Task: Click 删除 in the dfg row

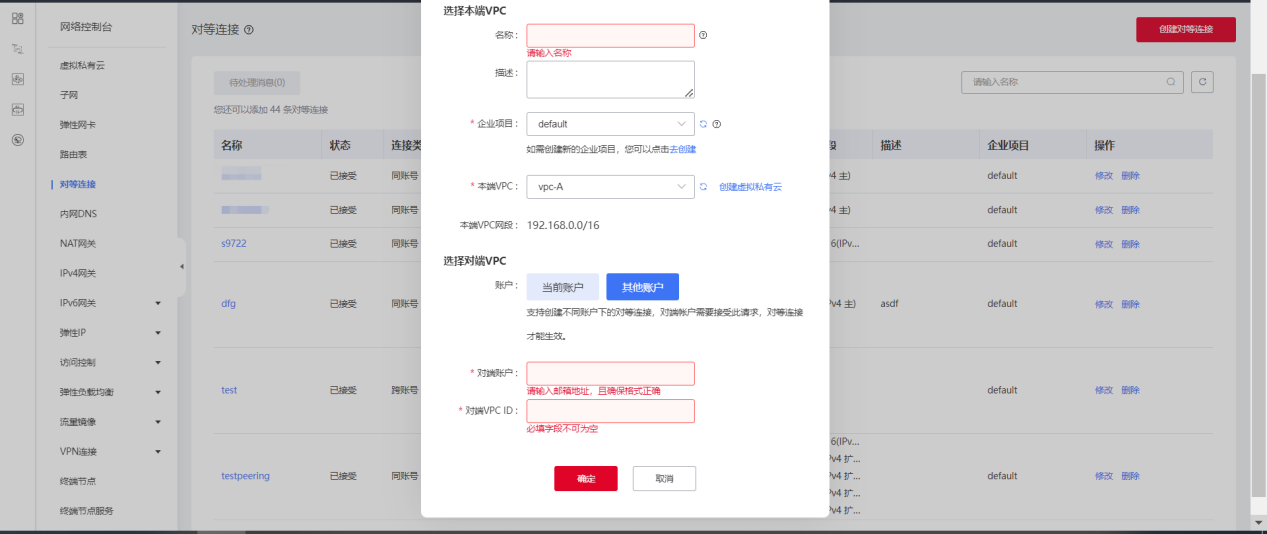Action: 1130,304
